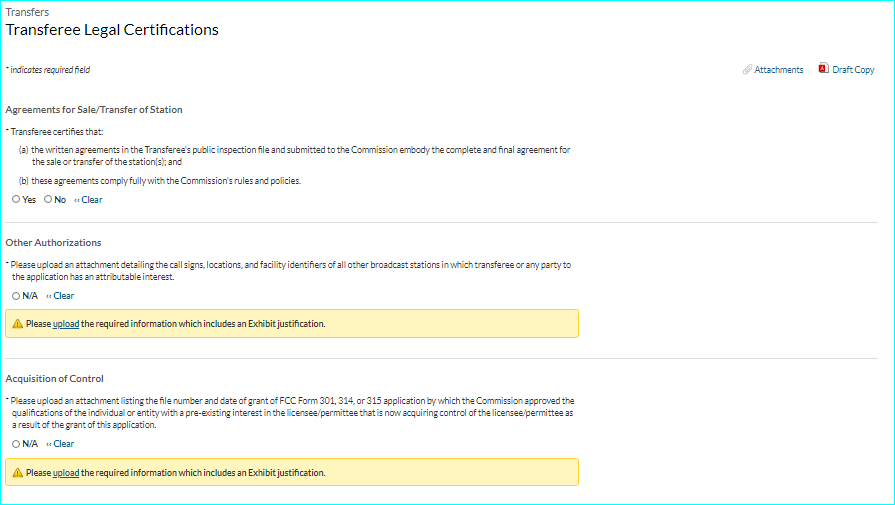Clear the Other Authorizations selection

tap(61, 296)
